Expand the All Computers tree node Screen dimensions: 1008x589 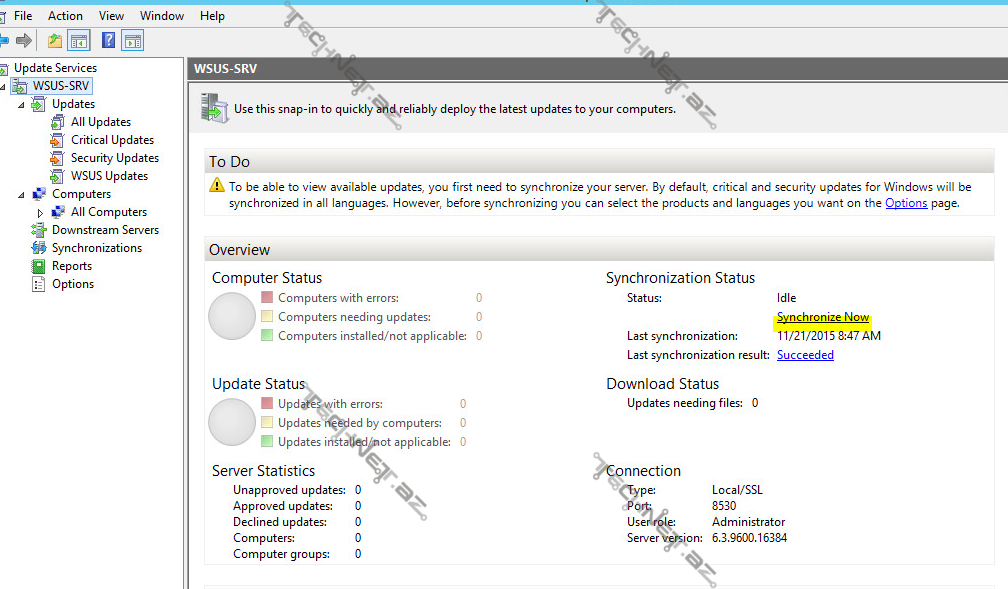click(41, 213)
